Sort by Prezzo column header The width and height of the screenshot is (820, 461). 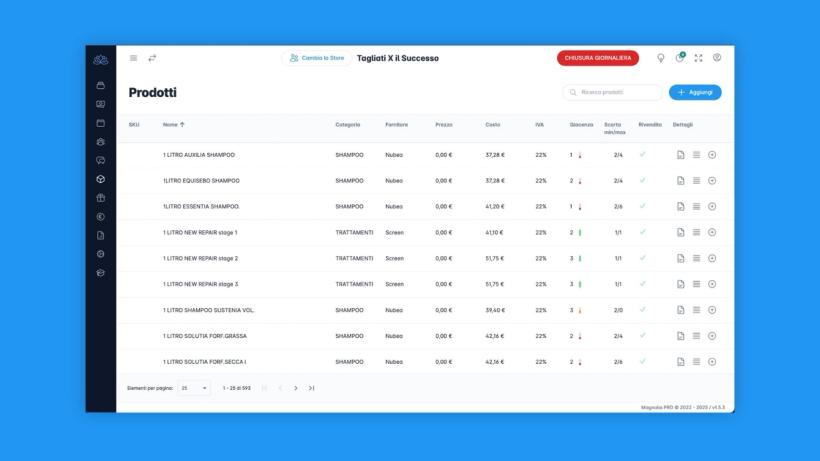pyautogui.click(x=444, y=124)
